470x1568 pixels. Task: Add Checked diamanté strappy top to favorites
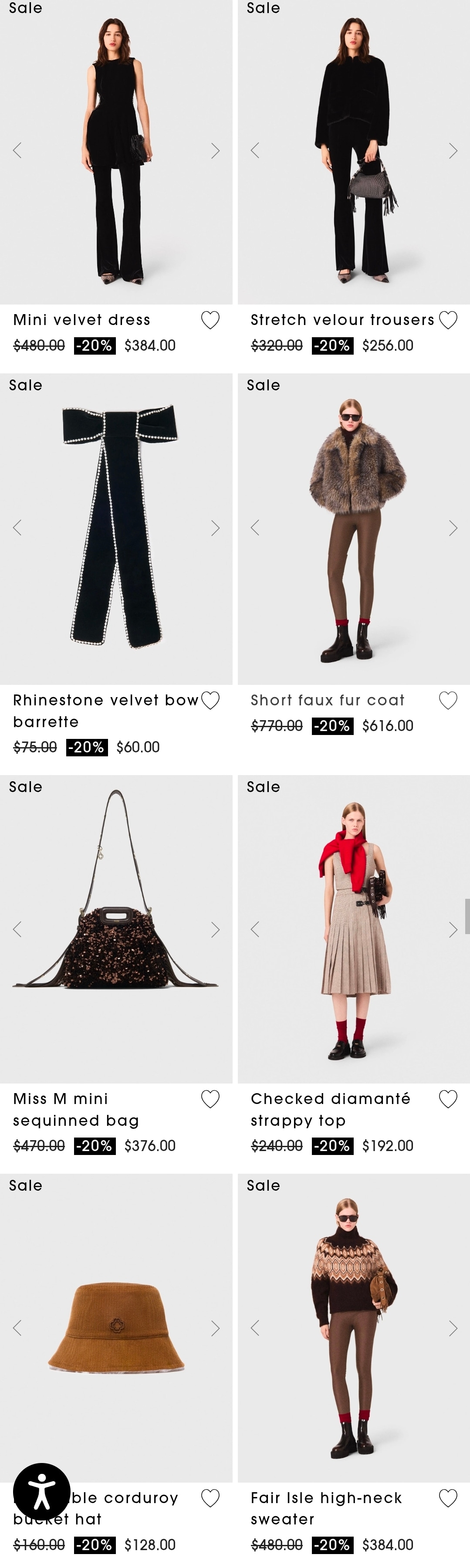tap(448, 1099)
